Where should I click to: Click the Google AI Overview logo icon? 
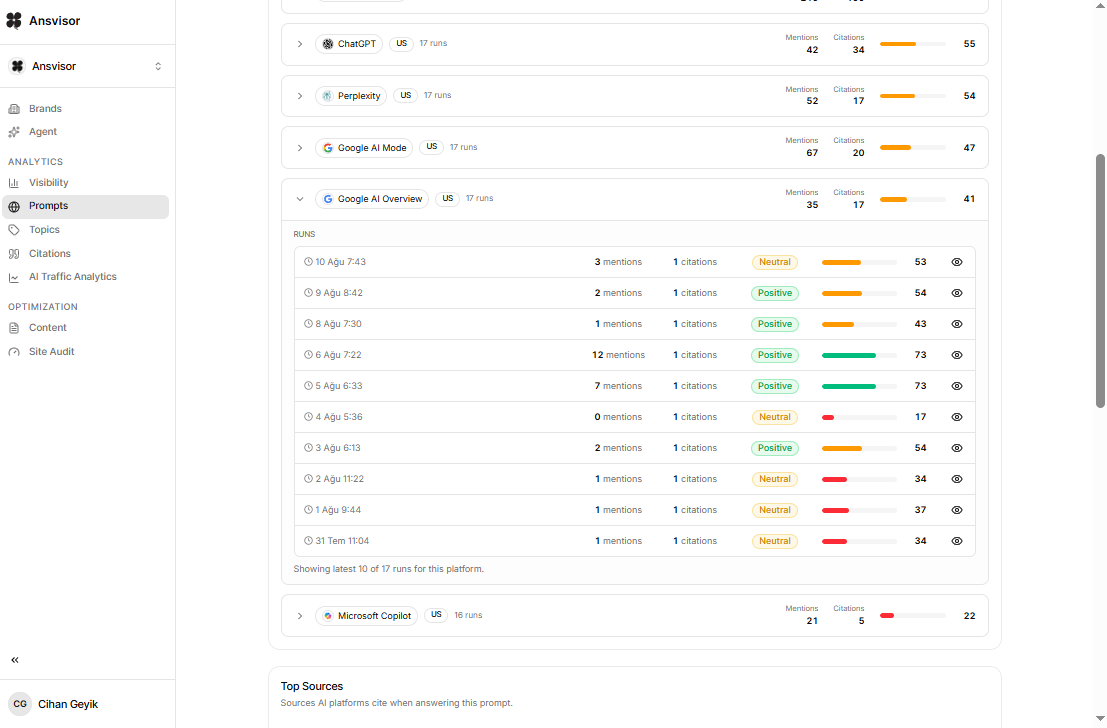point(328,199)
